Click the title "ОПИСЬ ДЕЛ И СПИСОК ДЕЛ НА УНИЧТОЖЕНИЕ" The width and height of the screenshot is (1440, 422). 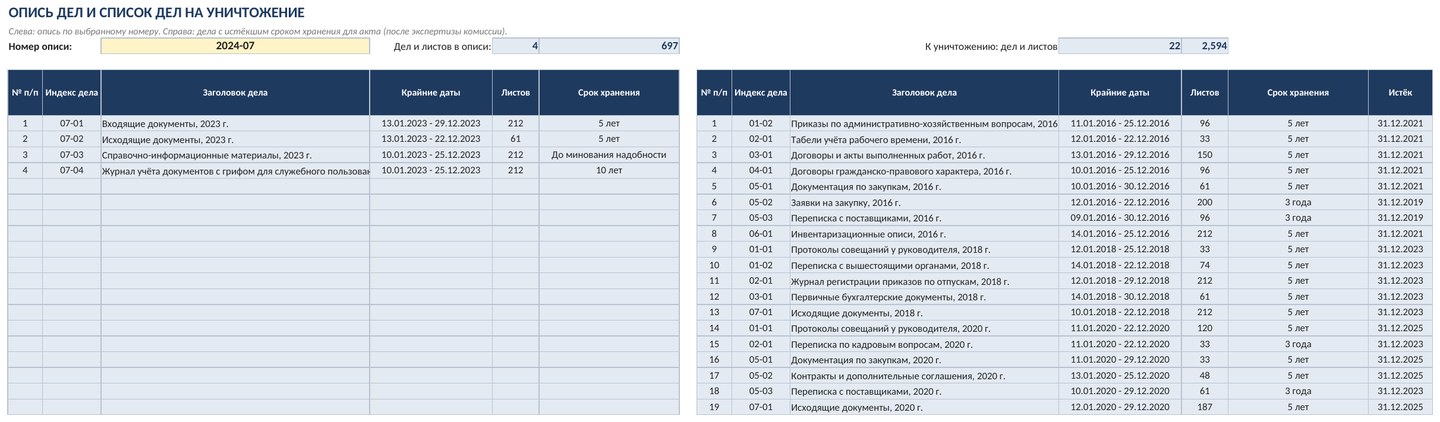(157, 12)
